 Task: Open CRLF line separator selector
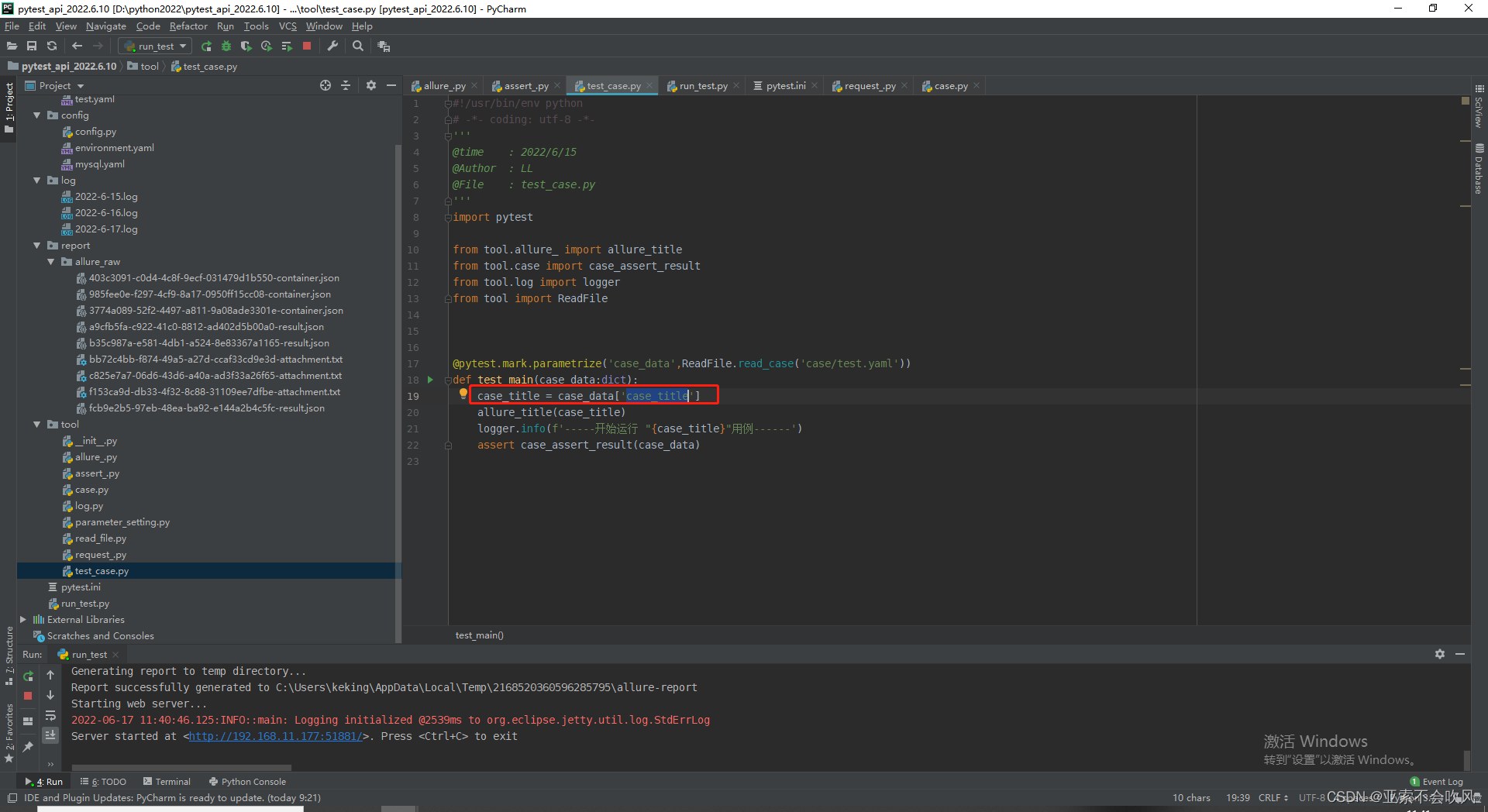1273,798
